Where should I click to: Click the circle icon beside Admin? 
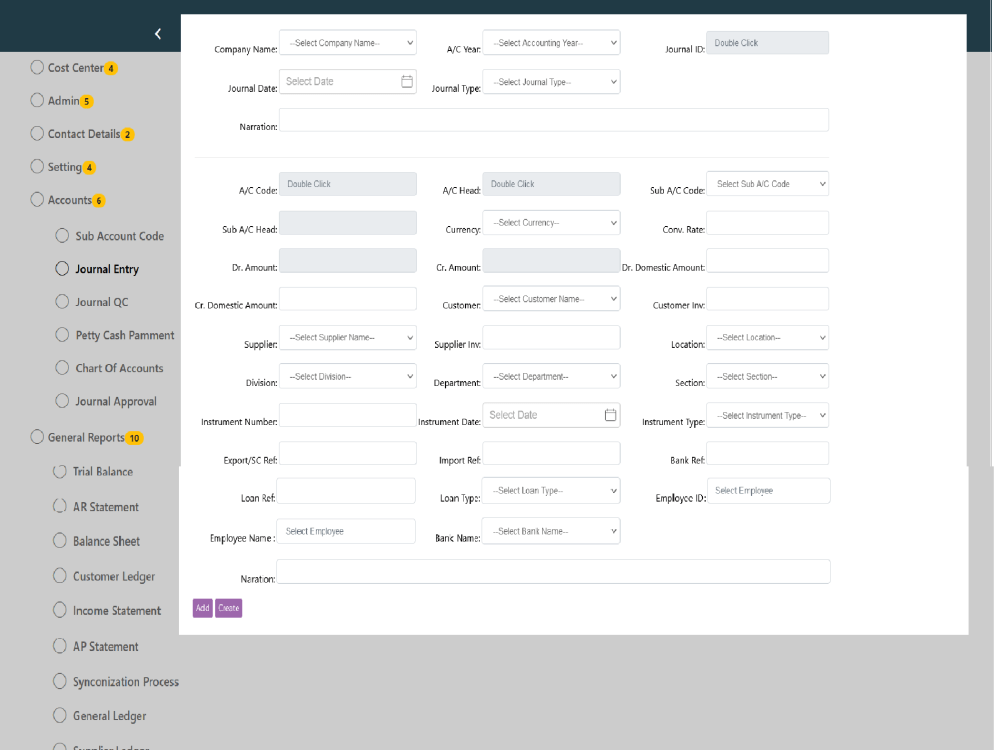[x=37, y=100]
